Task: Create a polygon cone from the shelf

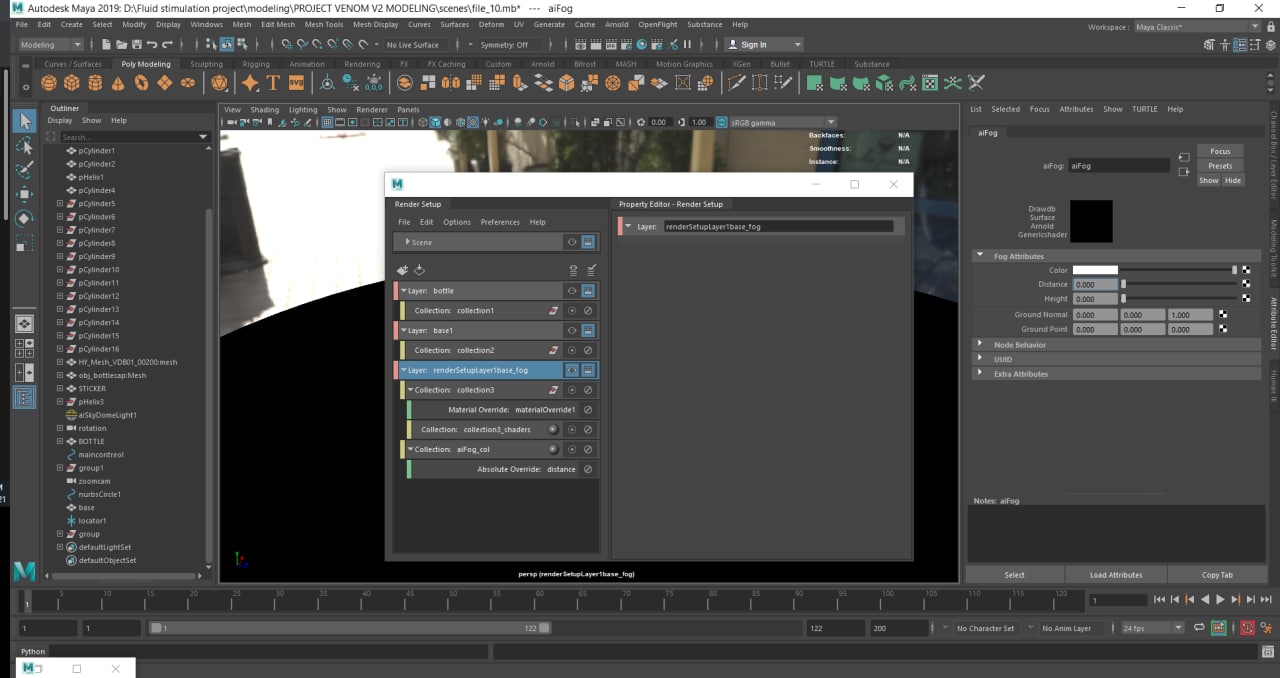Action: 120,83
